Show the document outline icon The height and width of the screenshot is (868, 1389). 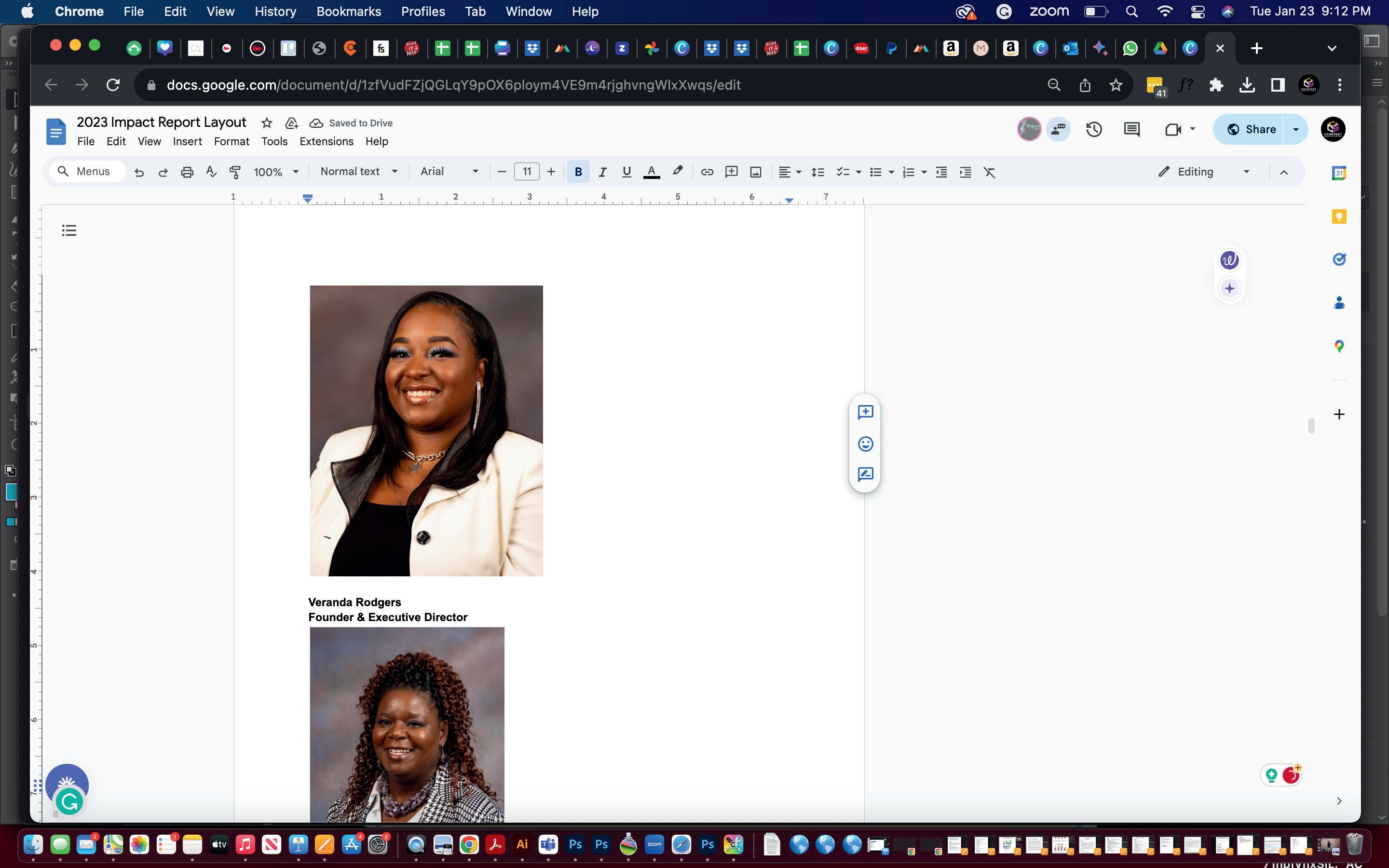69,231
